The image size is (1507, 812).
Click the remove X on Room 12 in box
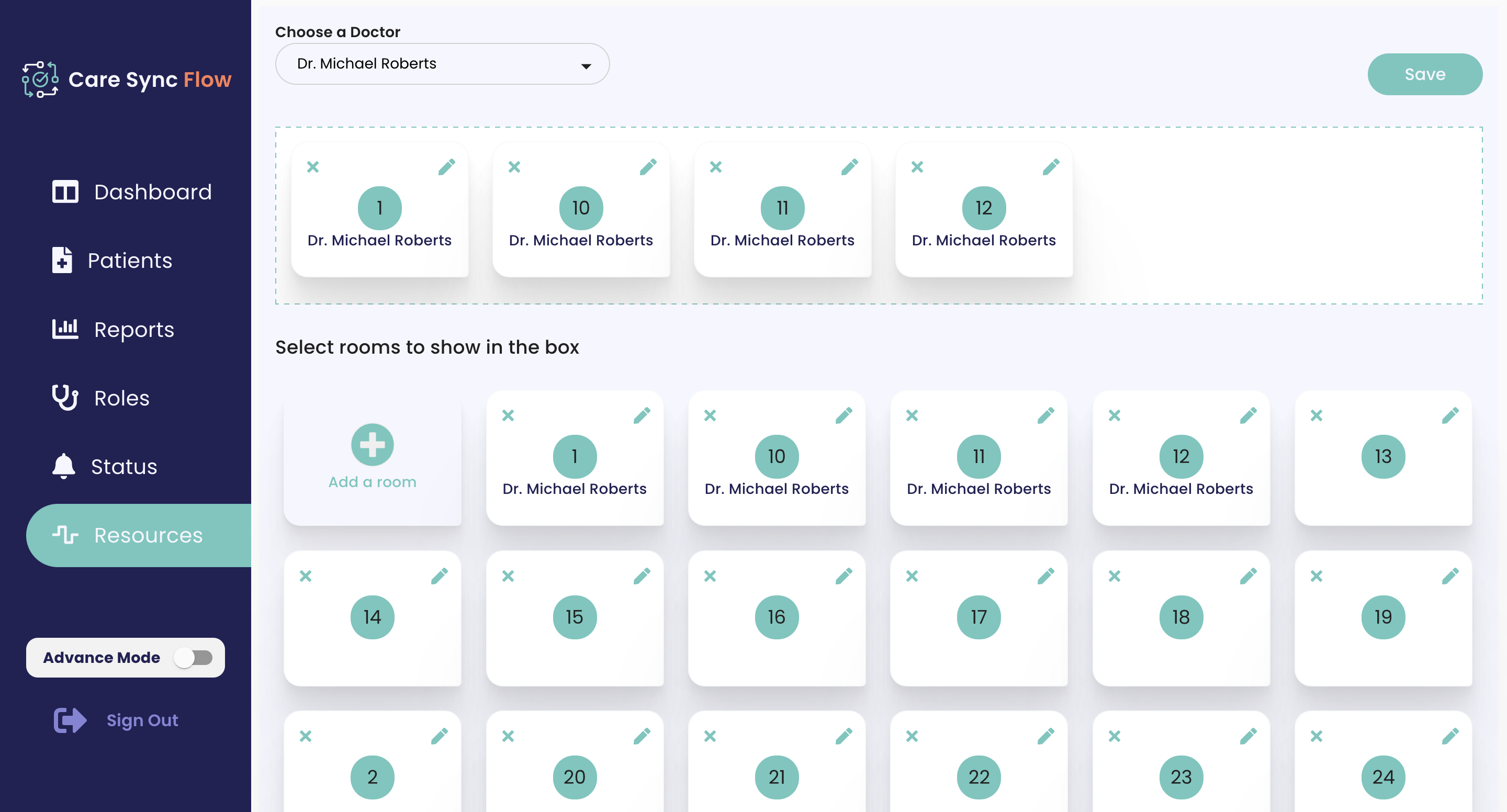pyautogui.click(x=917, y=167)
